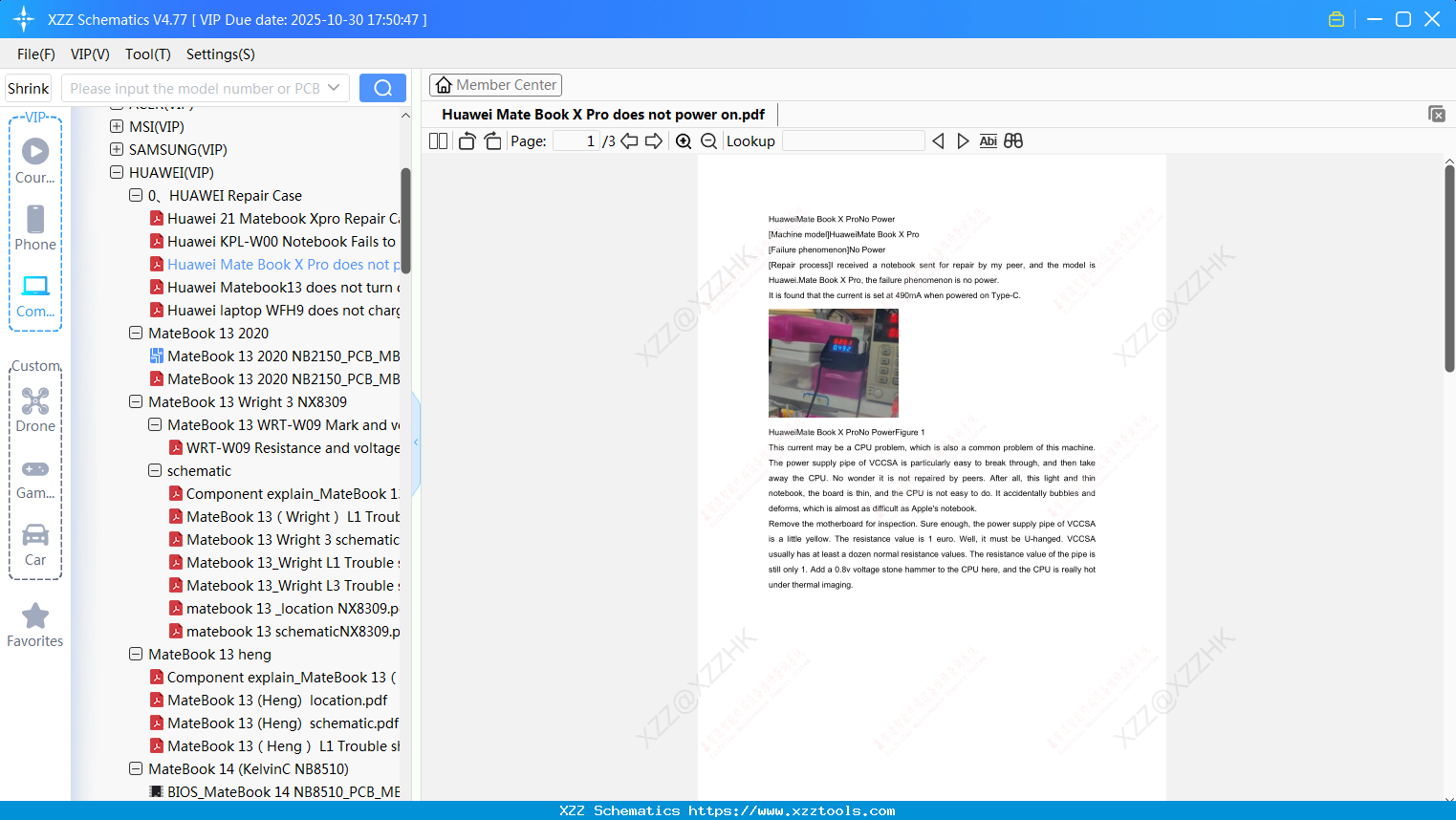
Task: Expand the SAMSUNG(VIP) tree node
Action: (x=117, y=149)
